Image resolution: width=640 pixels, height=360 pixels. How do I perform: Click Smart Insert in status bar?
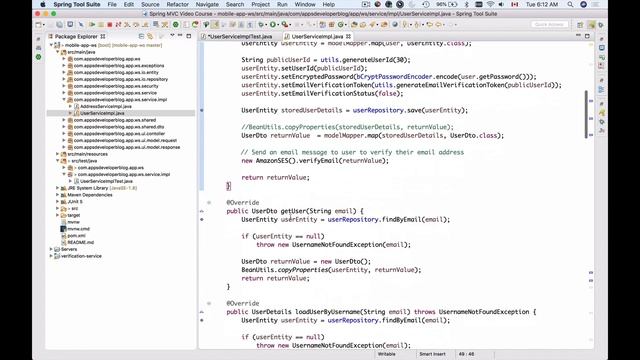432,354
